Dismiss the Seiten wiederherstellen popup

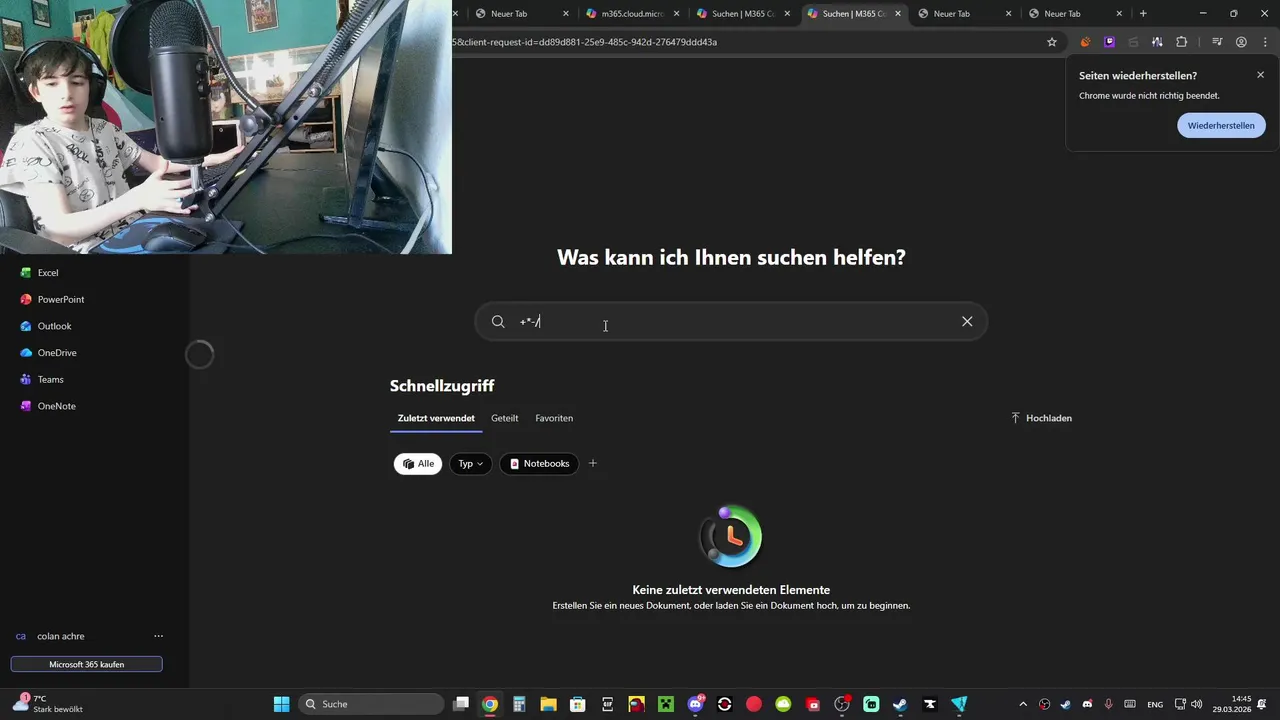click(1260, 75)
